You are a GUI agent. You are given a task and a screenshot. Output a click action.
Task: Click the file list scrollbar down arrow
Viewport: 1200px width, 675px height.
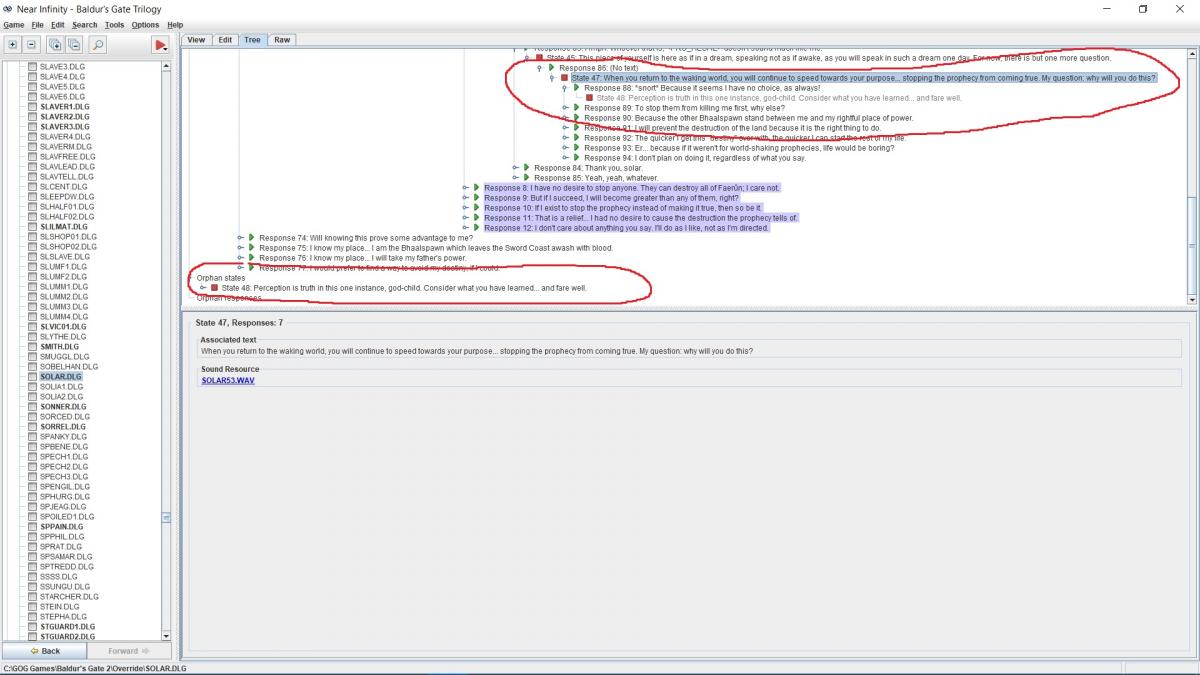pyautogui.click(x=166, y=635)
